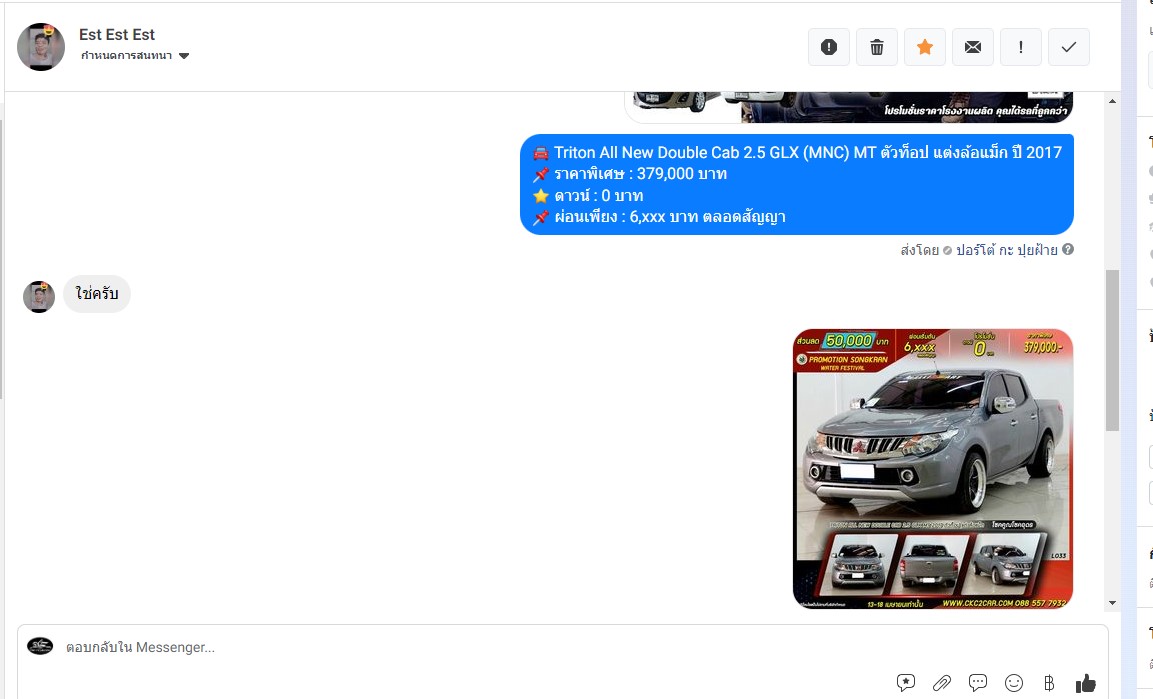This screenshot has width=1153, height=699.
Task: Open the emoji picker smiley icon
Action: click(1014, 683)
